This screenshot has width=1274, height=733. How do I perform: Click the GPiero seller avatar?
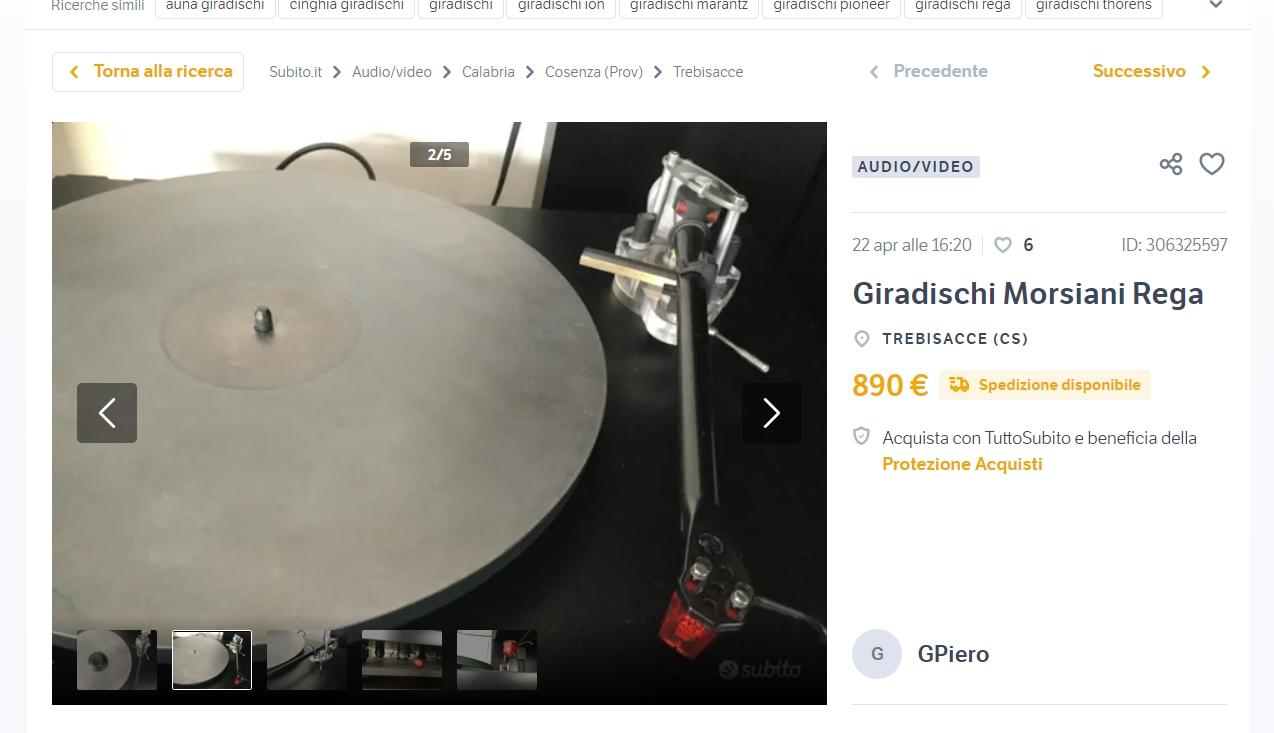(877, 654)
